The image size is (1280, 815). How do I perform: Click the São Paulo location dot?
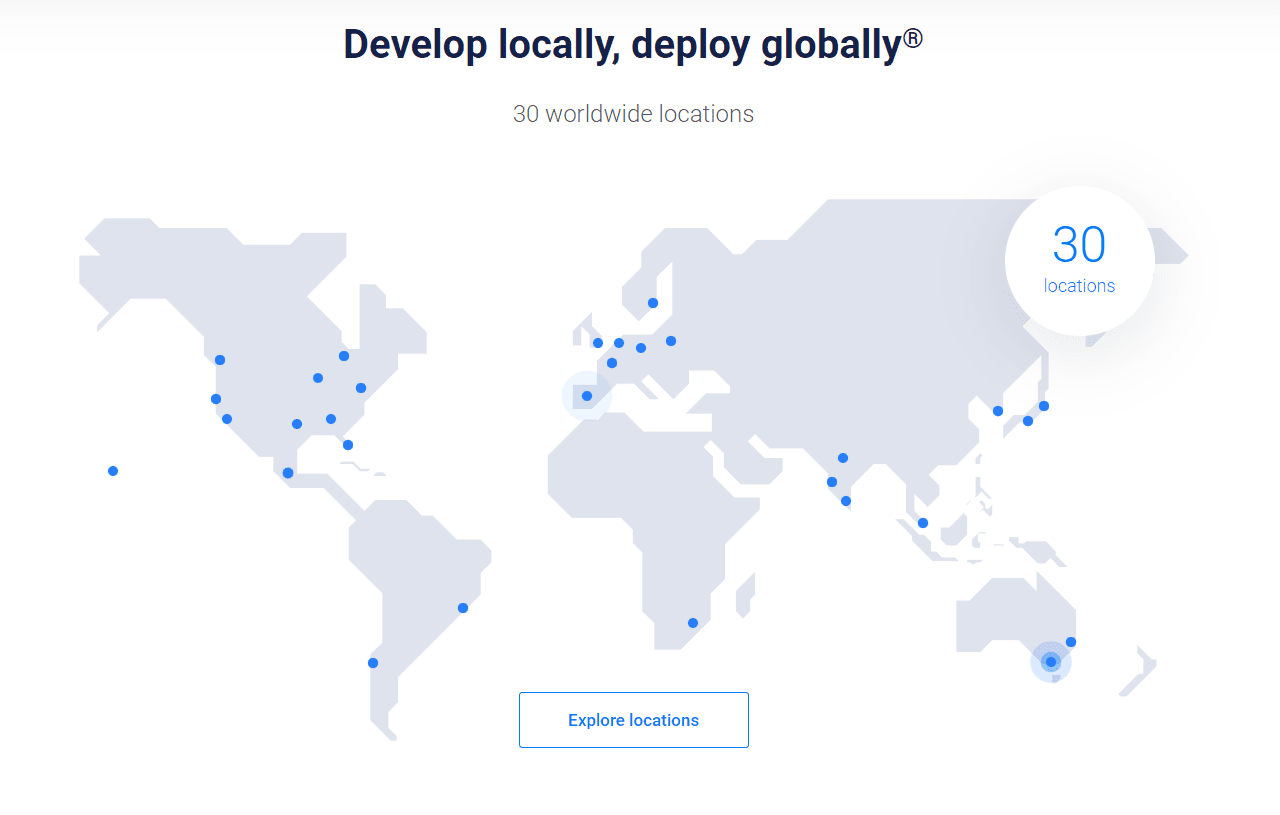pos(462,606)
